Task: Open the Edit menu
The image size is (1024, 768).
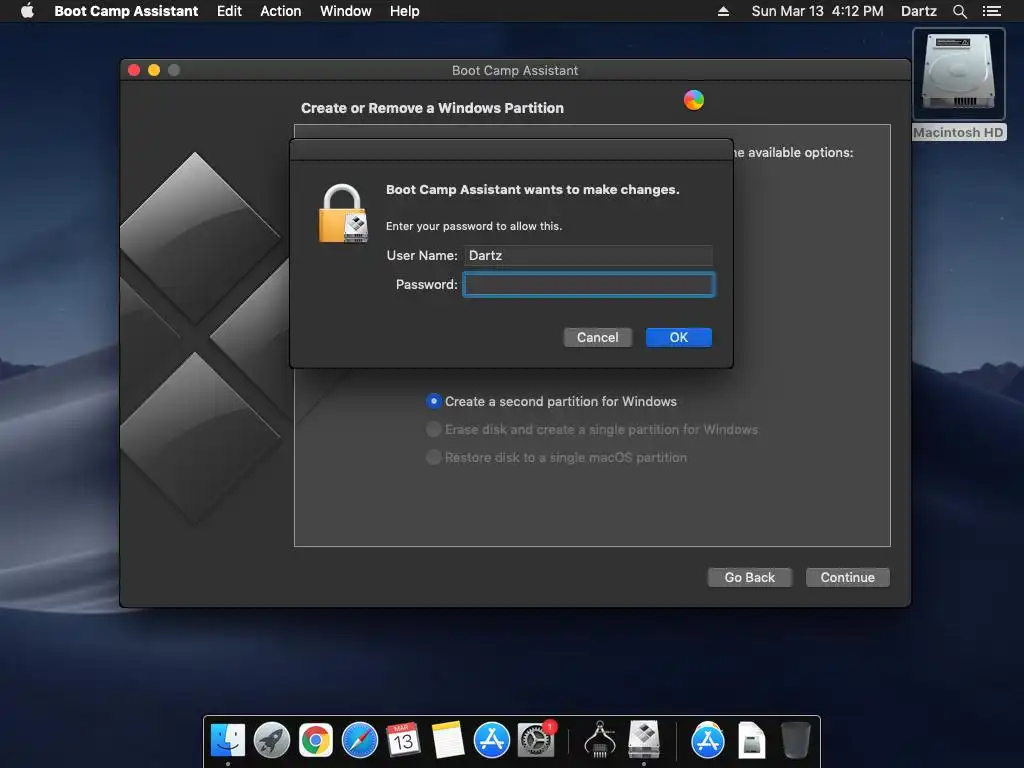Action: pos(229,11)
